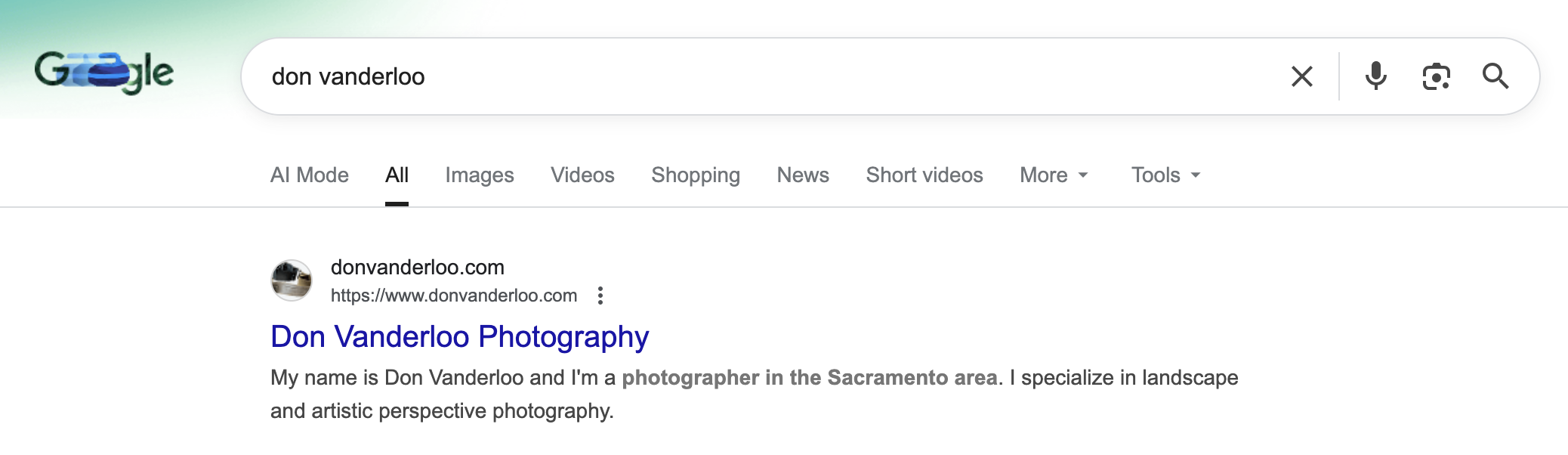Open the Tools dropdown
Screen dimensions: 1568x455
[1165, 175]
